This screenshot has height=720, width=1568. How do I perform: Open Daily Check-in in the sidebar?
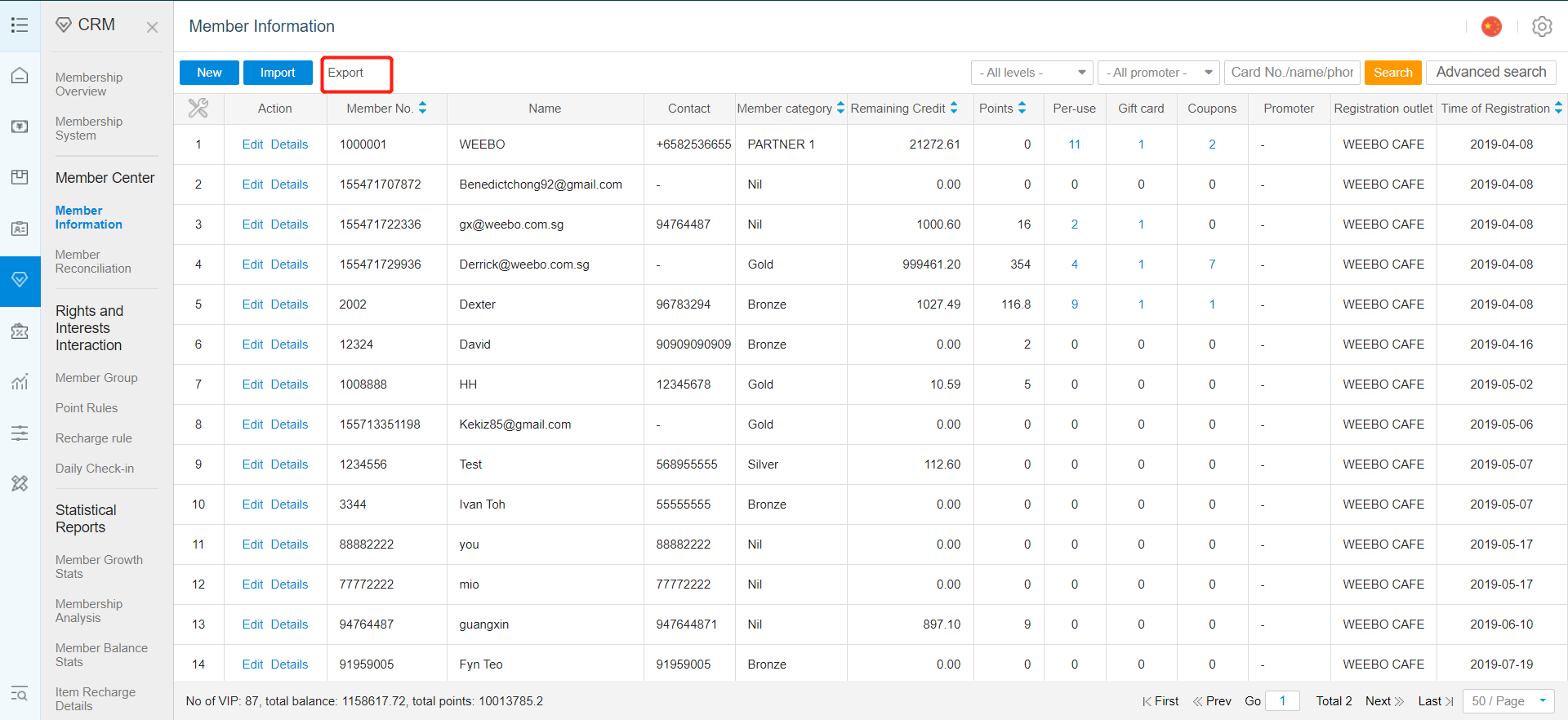95,468
